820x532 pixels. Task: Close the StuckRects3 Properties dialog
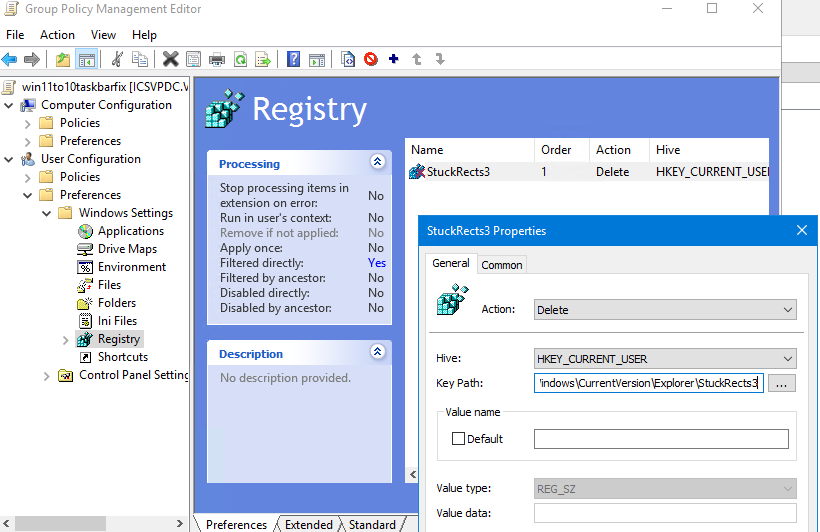(802, 230)
